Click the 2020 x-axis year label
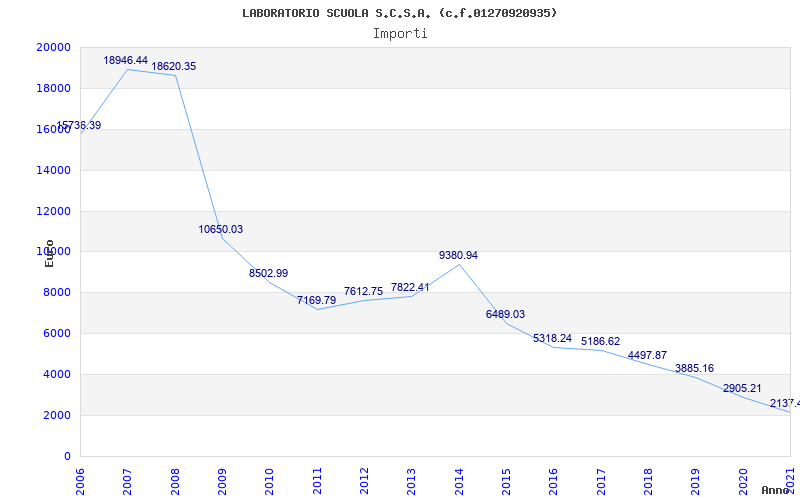 coord(743,481)
